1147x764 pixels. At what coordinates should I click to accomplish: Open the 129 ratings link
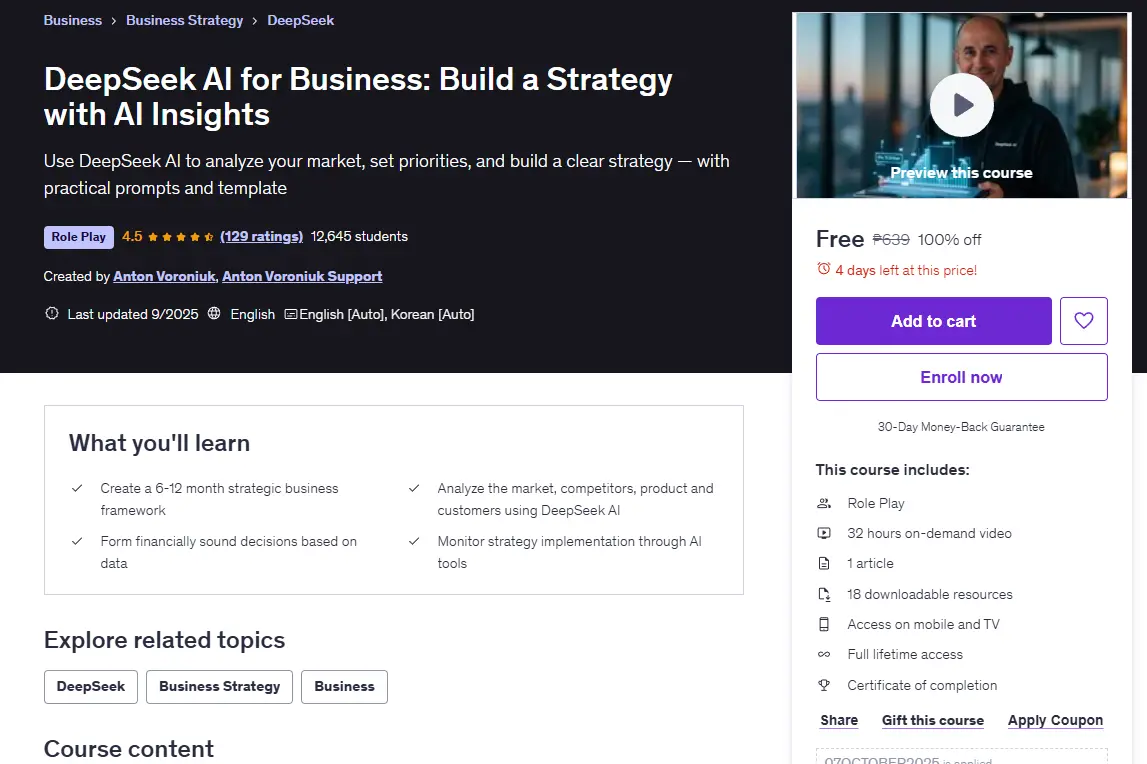coord(261,236)
